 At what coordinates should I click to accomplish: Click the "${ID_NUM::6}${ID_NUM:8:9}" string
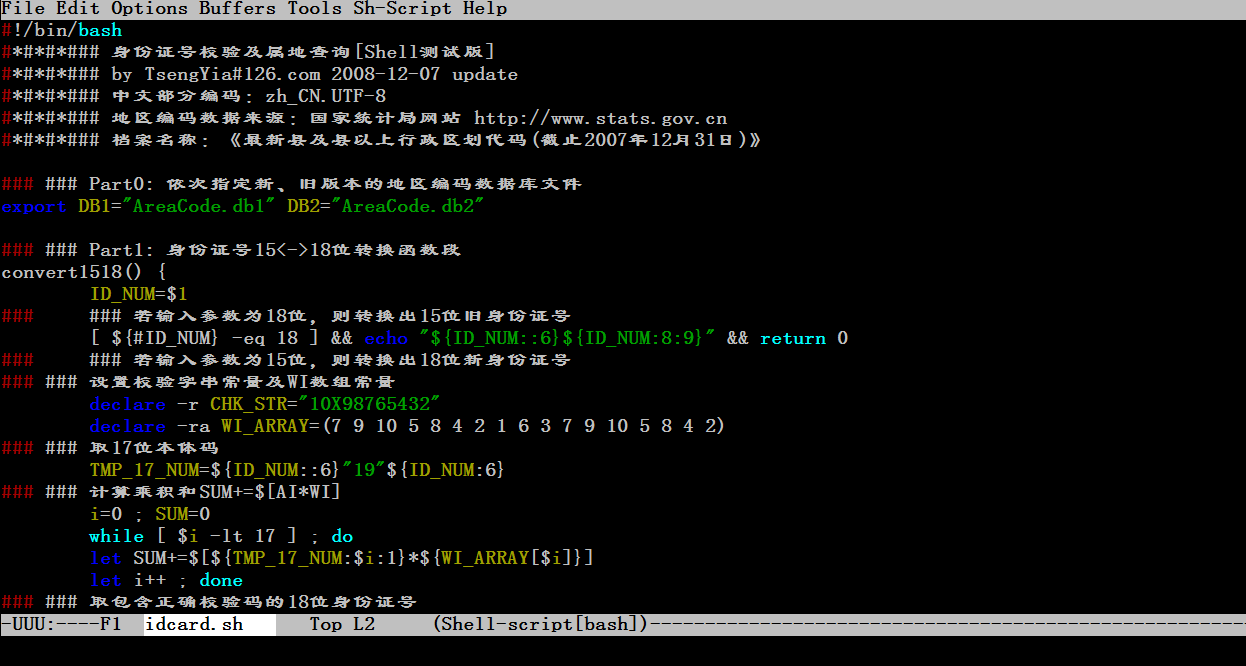pos(567,339)
